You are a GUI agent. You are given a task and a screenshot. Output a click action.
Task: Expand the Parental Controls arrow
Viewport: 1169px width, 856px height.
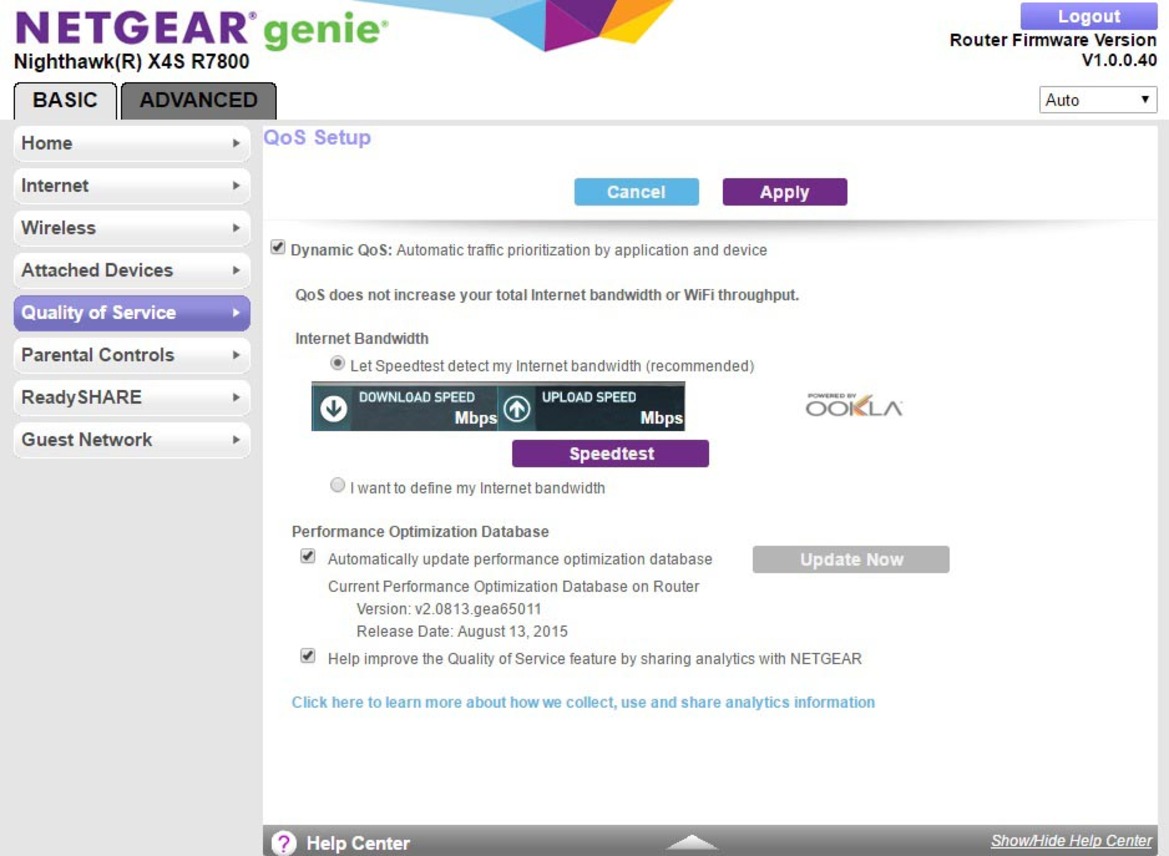tap(236, 355)
